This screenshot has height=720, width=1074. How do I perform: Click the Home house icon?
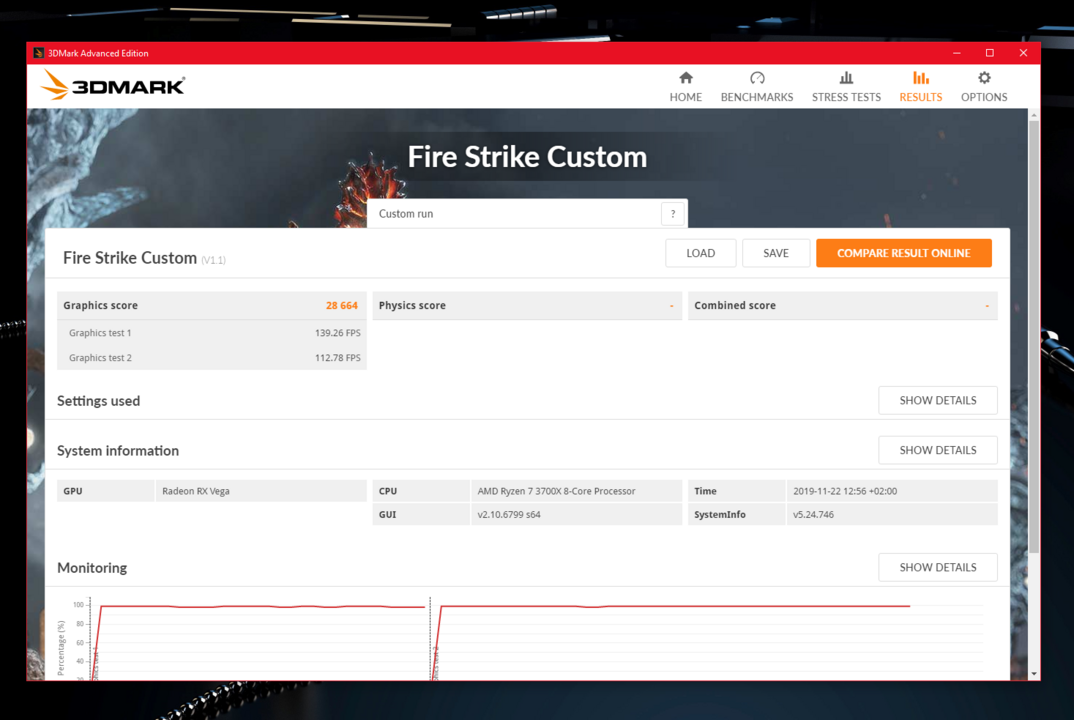pyautogui.click(x=686, y=78)
